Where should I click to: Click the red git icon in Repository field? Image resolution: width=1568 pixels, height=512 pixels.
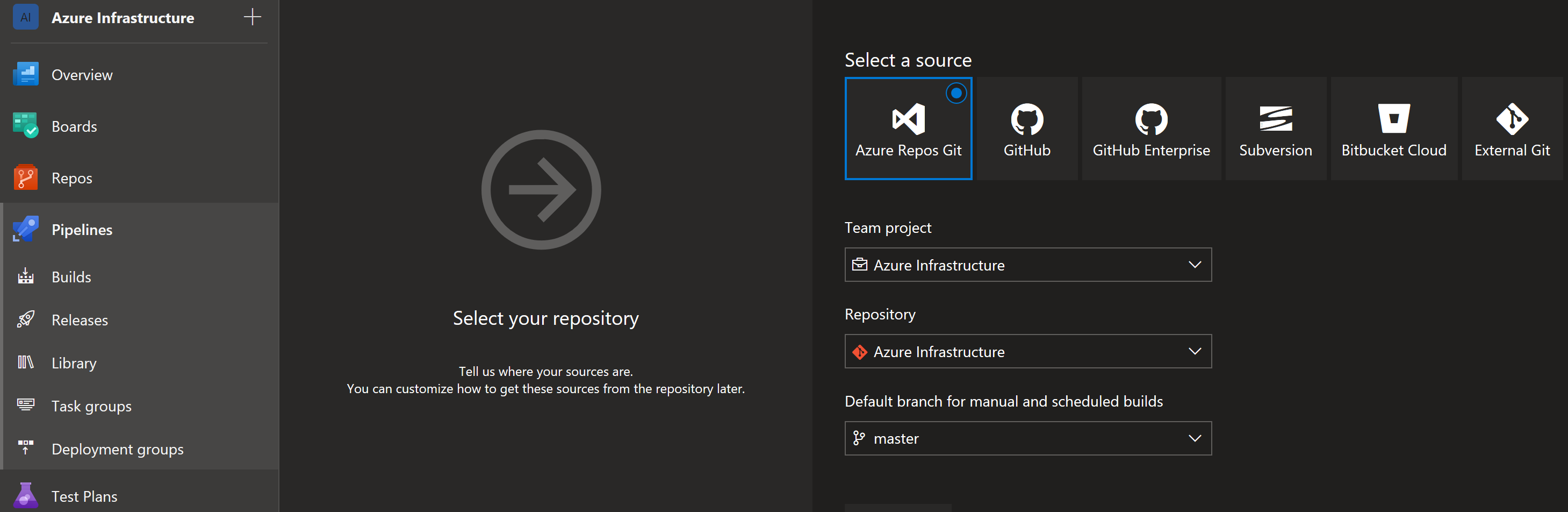point(859,352)
